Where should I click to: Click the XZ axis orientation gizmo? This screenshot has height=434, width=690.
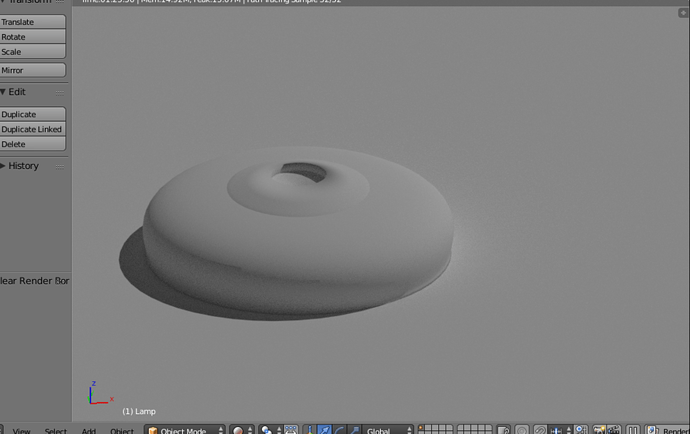tap(101, 394)
